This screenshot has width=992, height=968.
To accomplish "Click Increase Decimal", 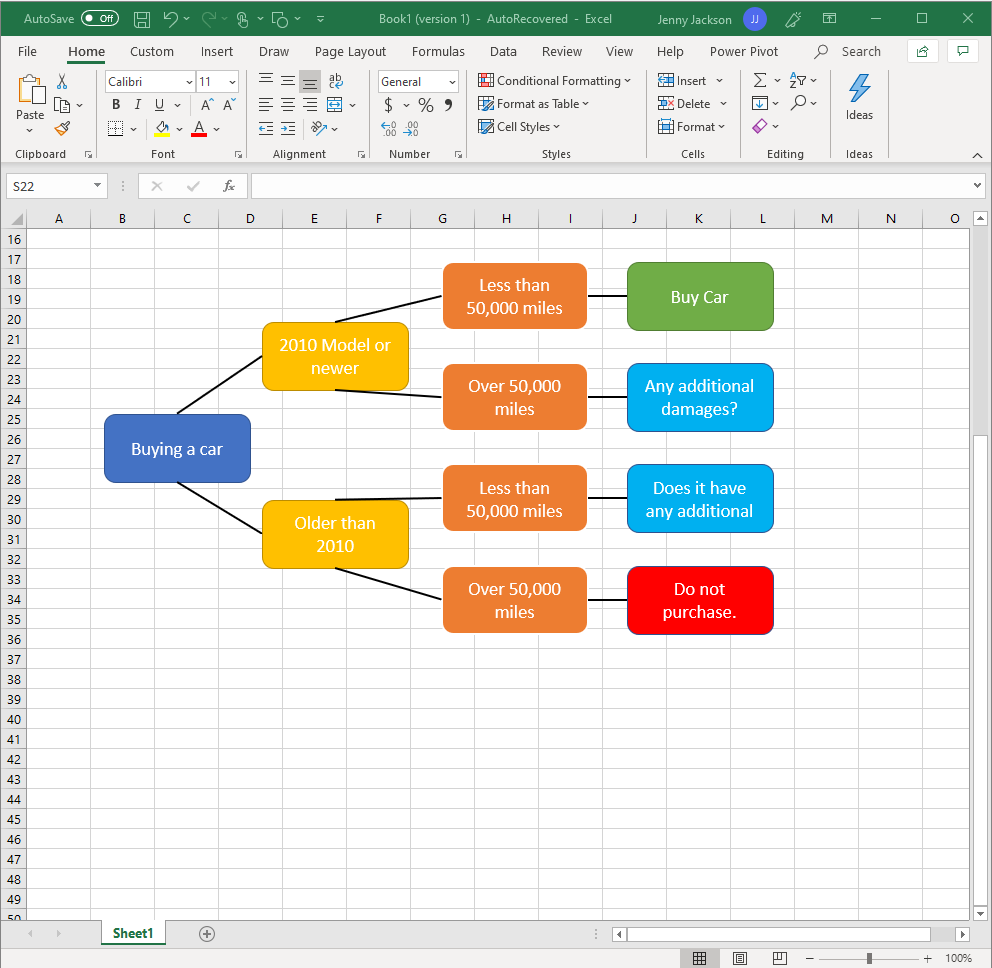I will [x=388, y=128].
